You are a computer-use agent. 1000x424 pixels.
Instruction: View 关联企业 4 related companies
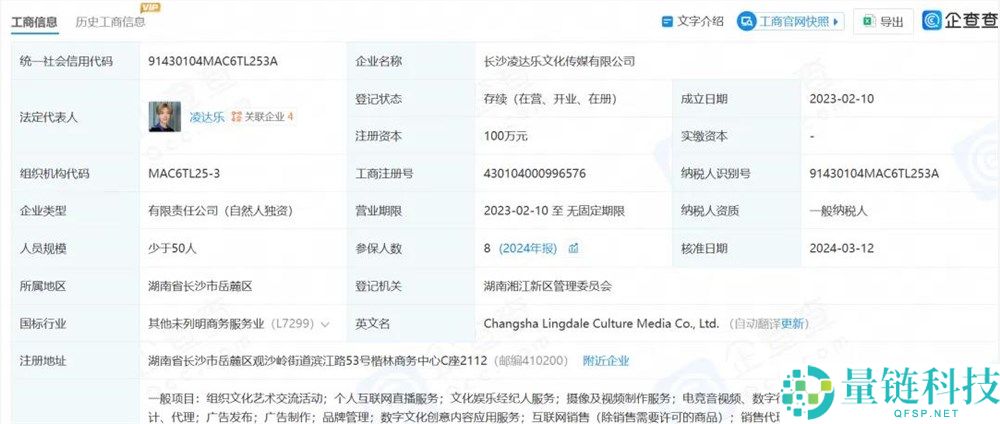(262, 117)
